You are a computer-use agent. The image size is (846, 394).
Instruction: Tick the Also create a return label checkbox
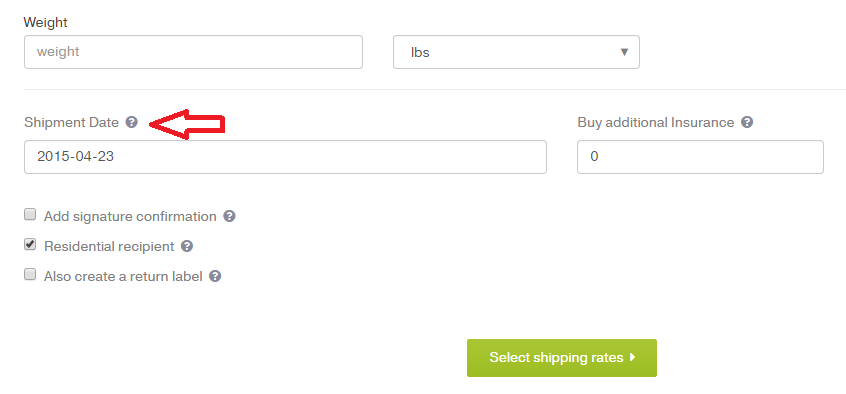pos(30,275)
